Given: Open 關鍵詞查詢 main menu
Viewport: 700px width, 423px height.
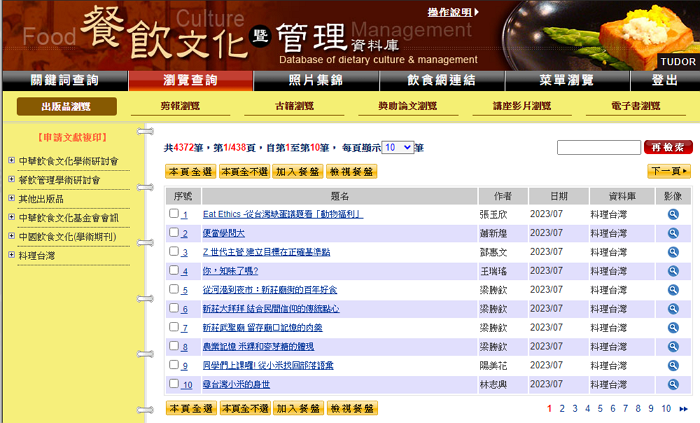Looking at the screenshot, I should [x=65, y=80].
